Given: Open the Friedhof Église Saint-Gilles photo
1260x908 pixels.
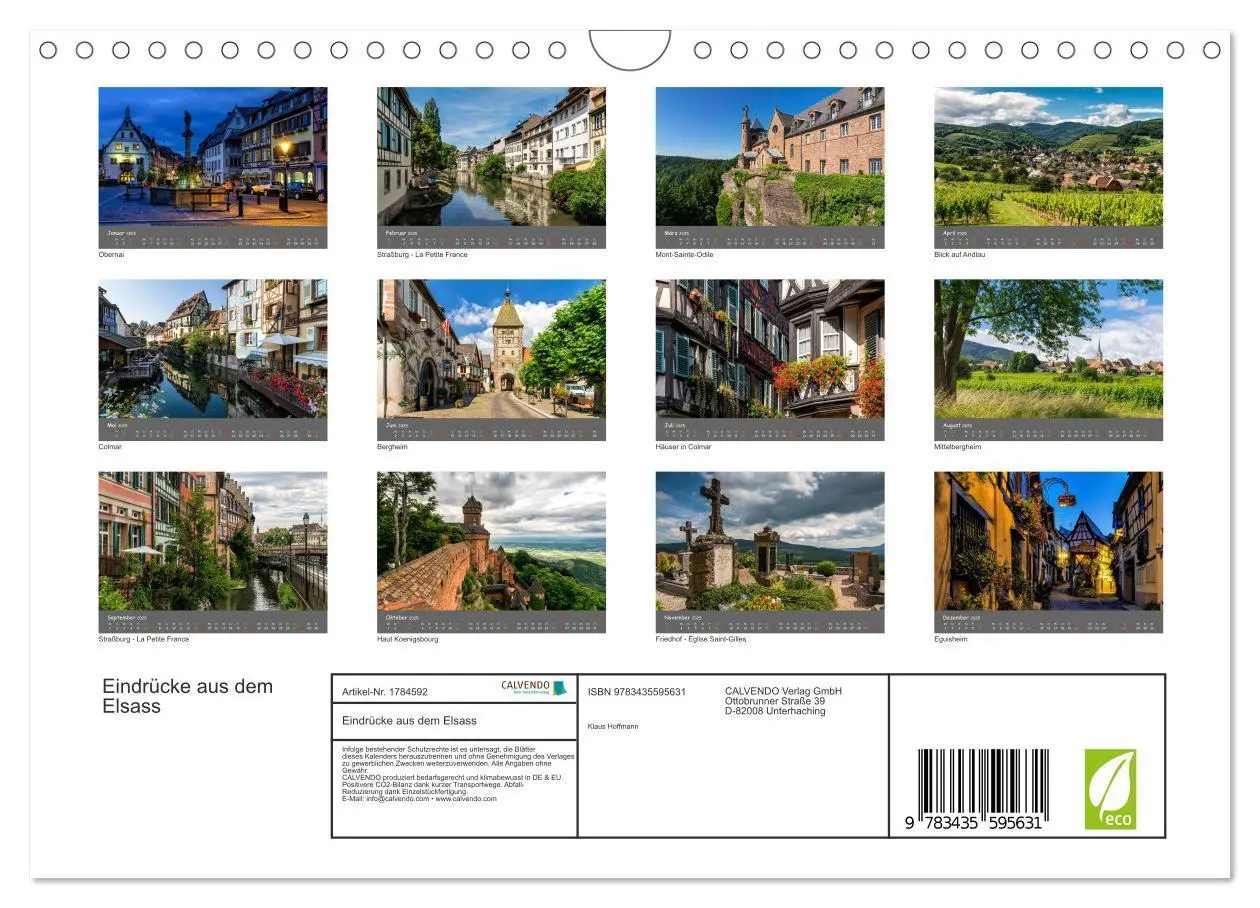Looking at the screenshot, I should pyautogui.click(x=770, y=541).
